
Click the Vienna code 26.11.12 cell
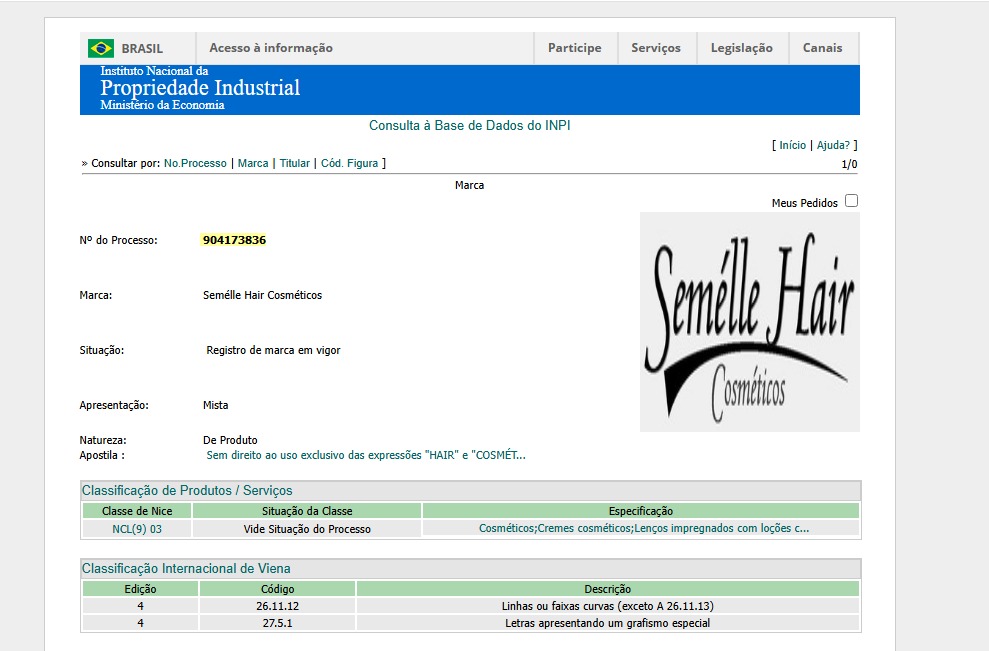278,606
